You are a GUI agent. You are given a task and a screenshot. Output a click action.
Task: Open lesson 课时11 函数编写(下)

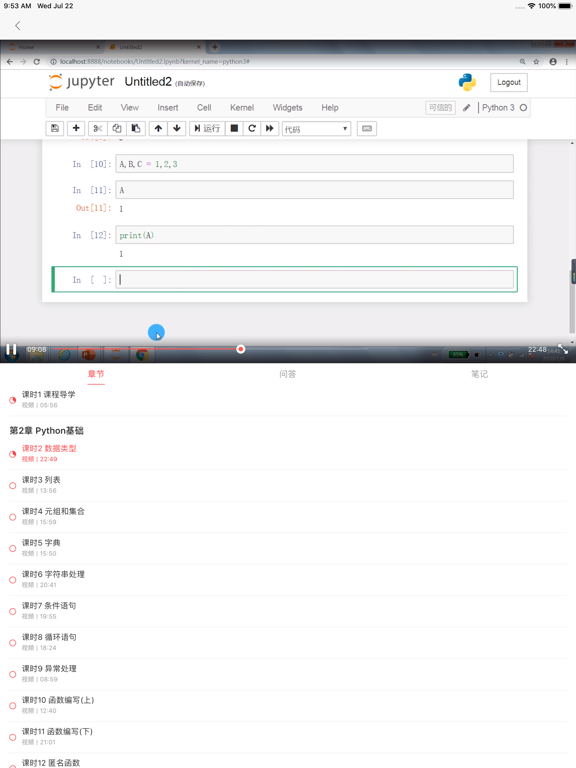click(288, 736)
